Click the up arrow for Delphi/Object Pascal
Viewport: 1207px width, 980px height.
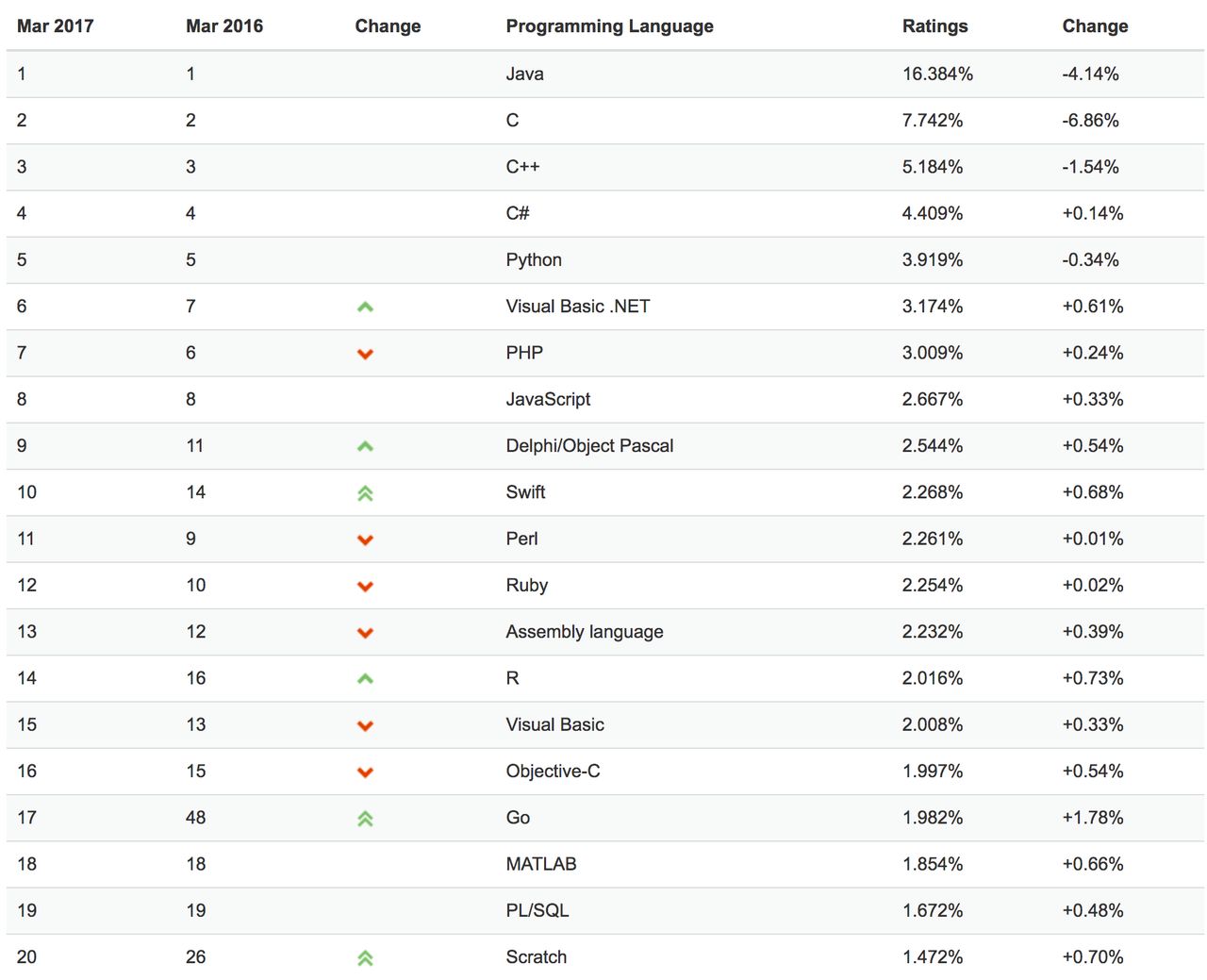(365, 446)
